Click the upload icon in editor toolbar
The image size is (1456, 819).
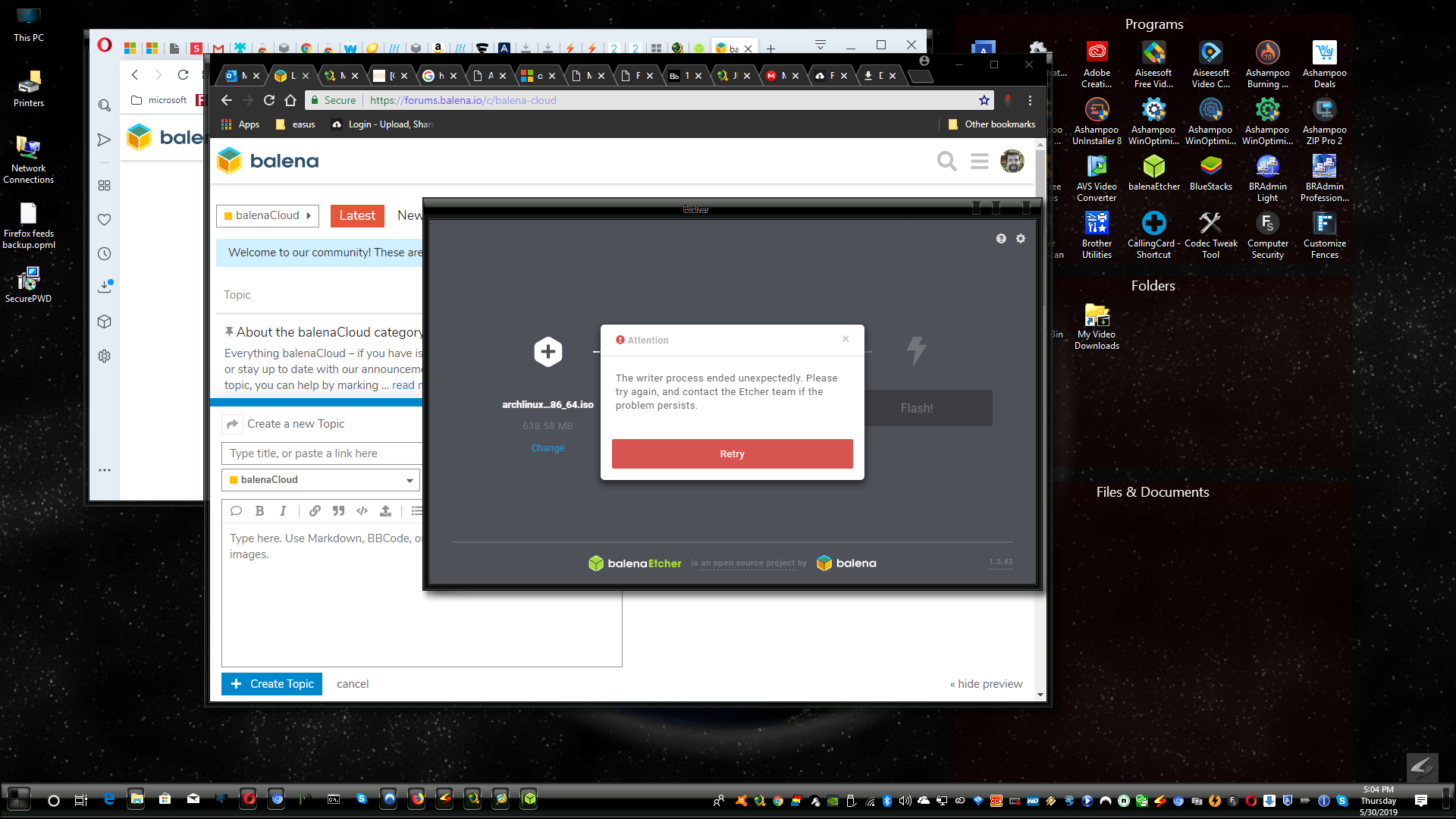click(385, 511)
